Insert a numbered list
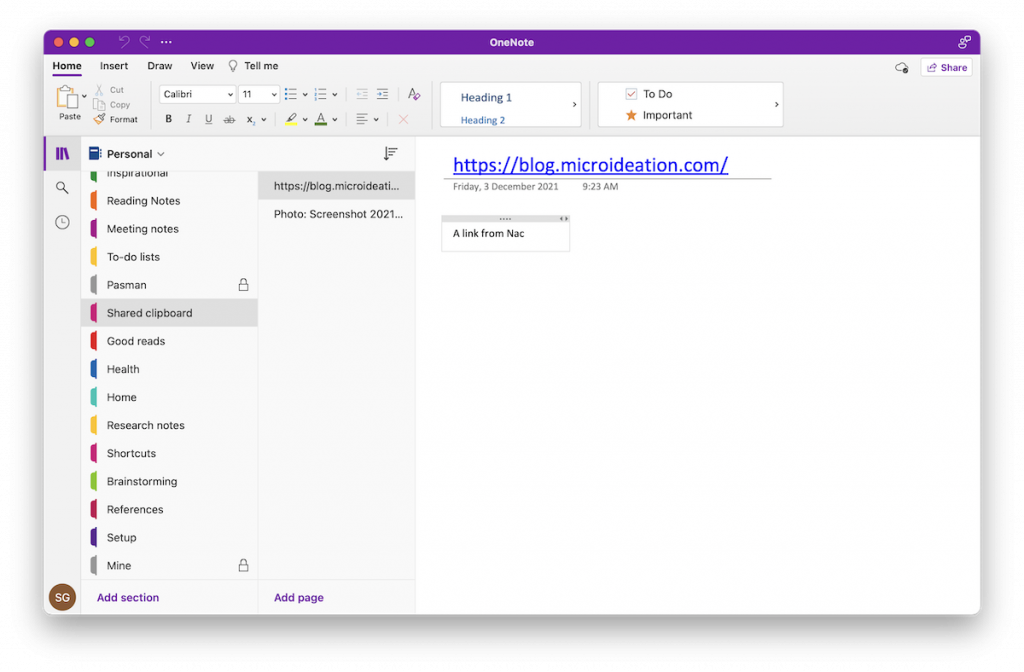The image size is (1024, 672). 320,94
